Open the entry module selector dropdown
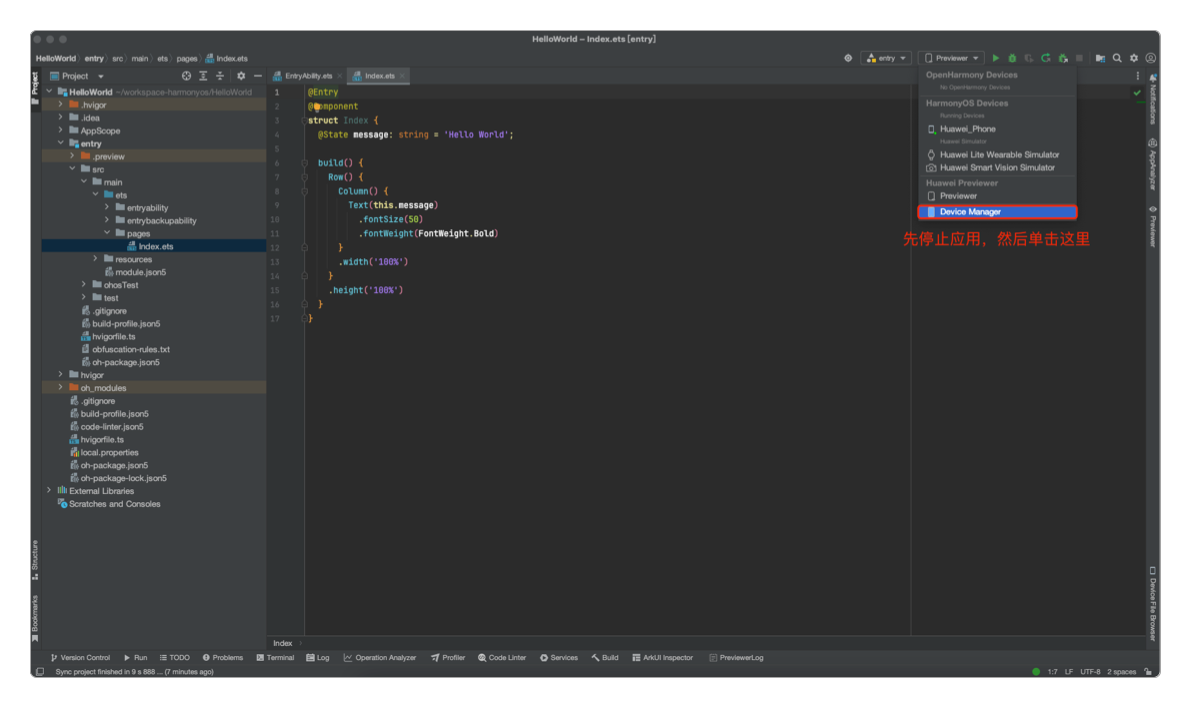Screen dimensions: 1191x708 tap(886, 58)
